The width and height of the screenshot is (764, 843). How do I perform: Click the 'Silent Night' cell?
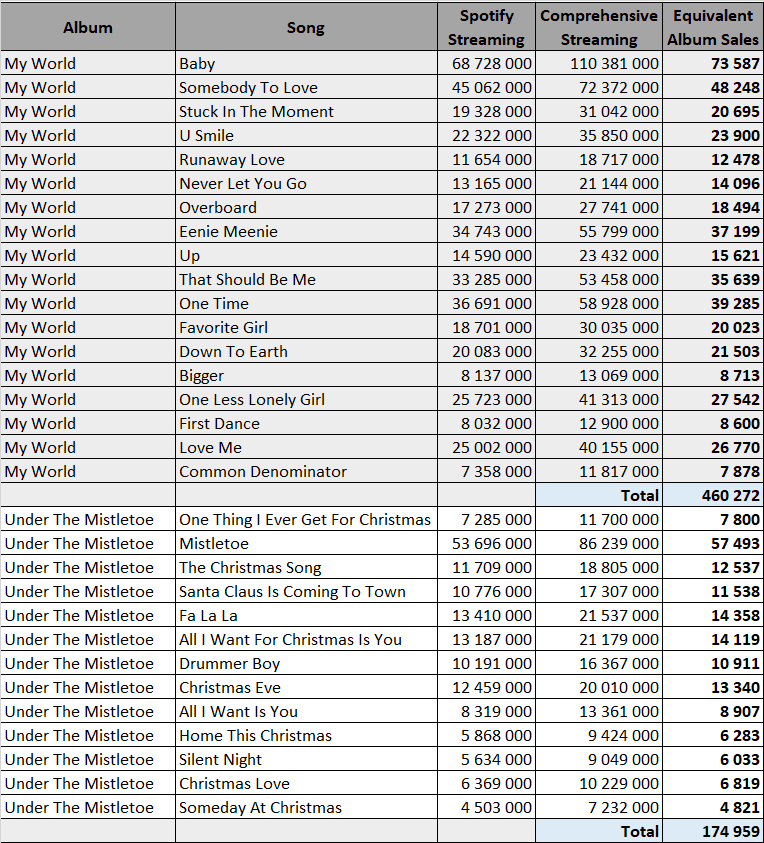306,760
